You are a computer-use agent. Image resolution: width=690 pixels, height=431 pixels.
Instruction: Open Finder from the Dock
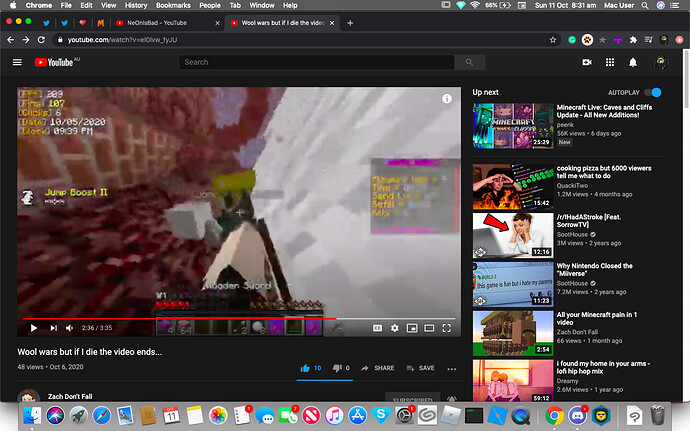point(32,415)
